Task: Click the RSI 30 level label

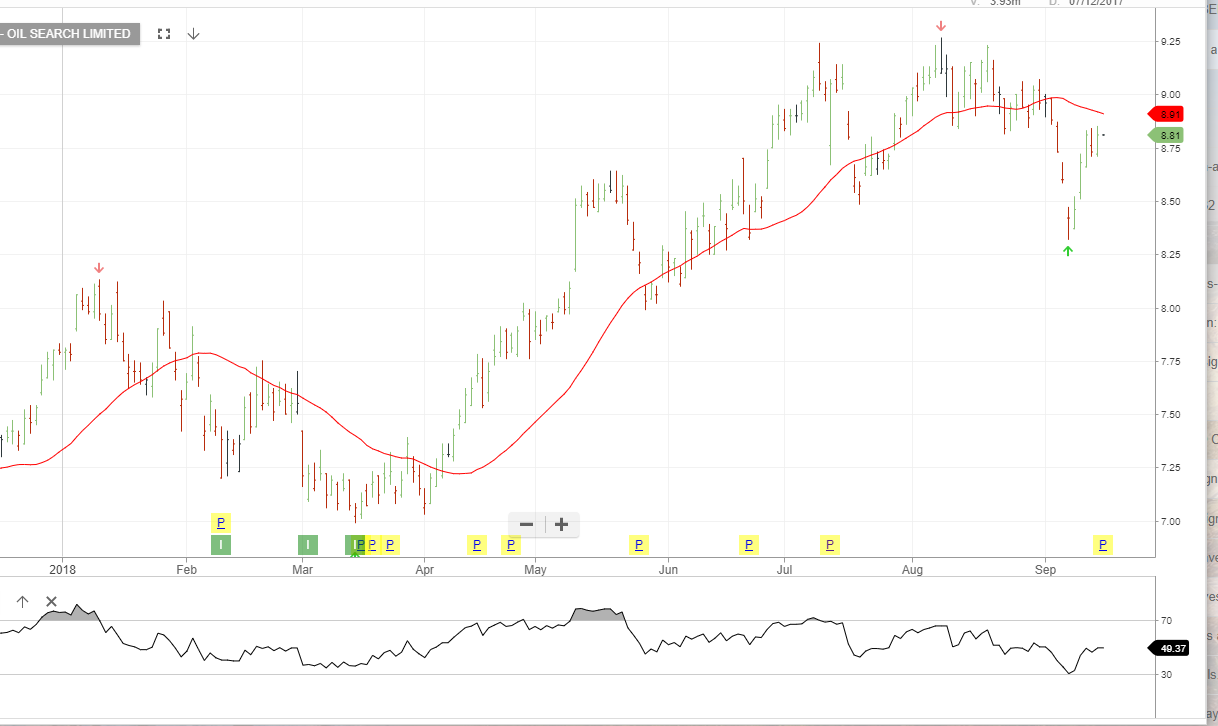Action: (1166, 675)
